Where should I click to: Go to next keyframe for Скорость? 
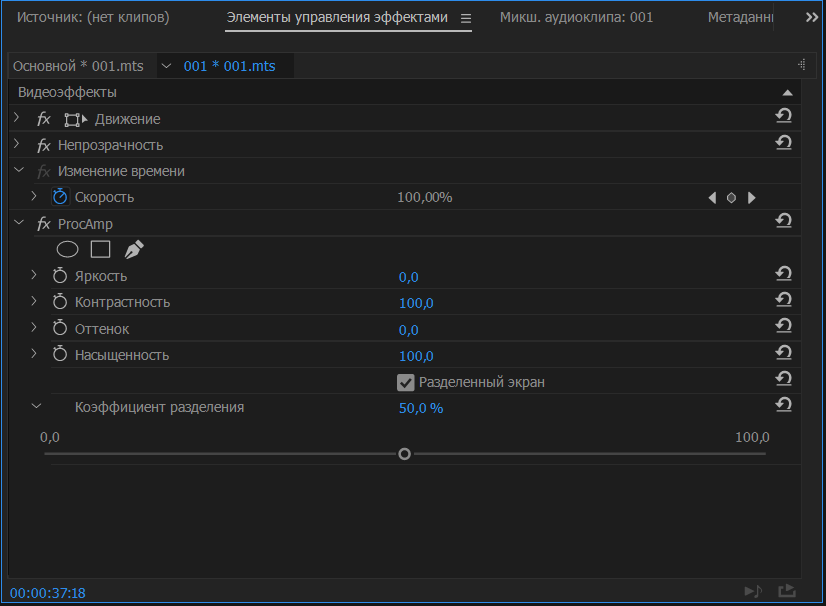click(752, 198)
